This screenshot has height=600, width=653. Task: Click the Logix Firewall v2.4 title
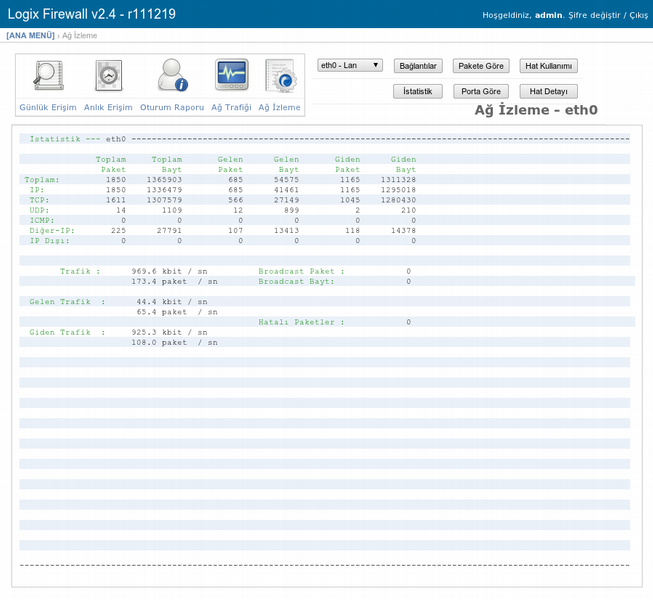coord(92,14)
